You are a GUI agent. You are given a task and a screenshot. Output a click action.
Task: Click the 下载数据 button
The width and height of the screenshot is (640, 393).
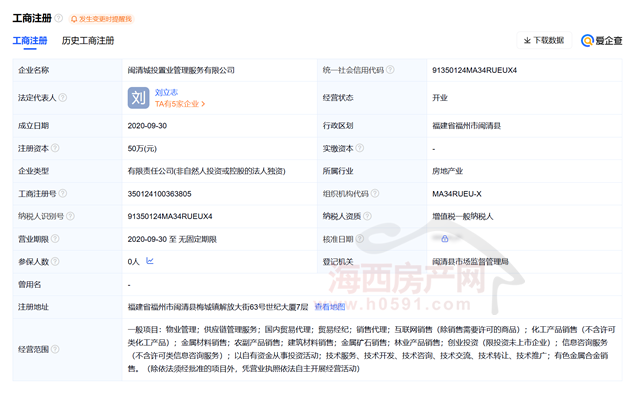click(544, 40)
